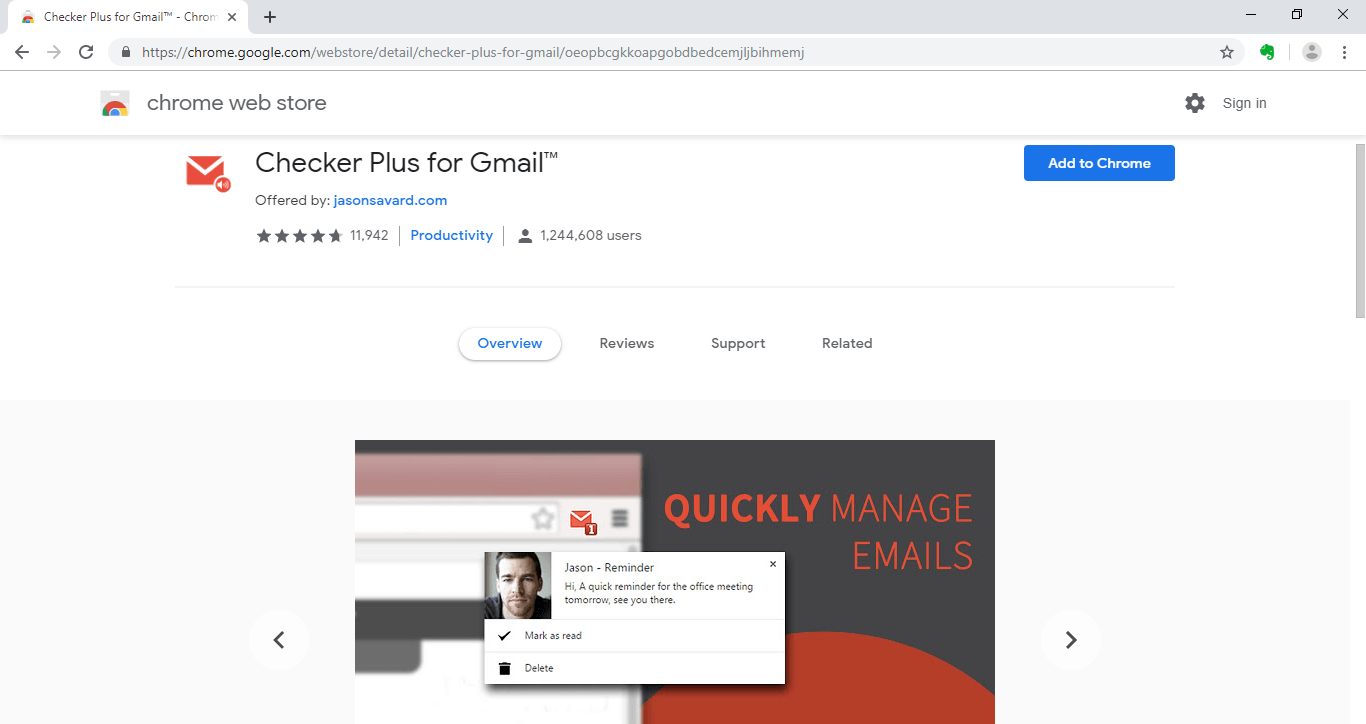Reload the current page
The image size is (1366, 724).
point(86,52)
